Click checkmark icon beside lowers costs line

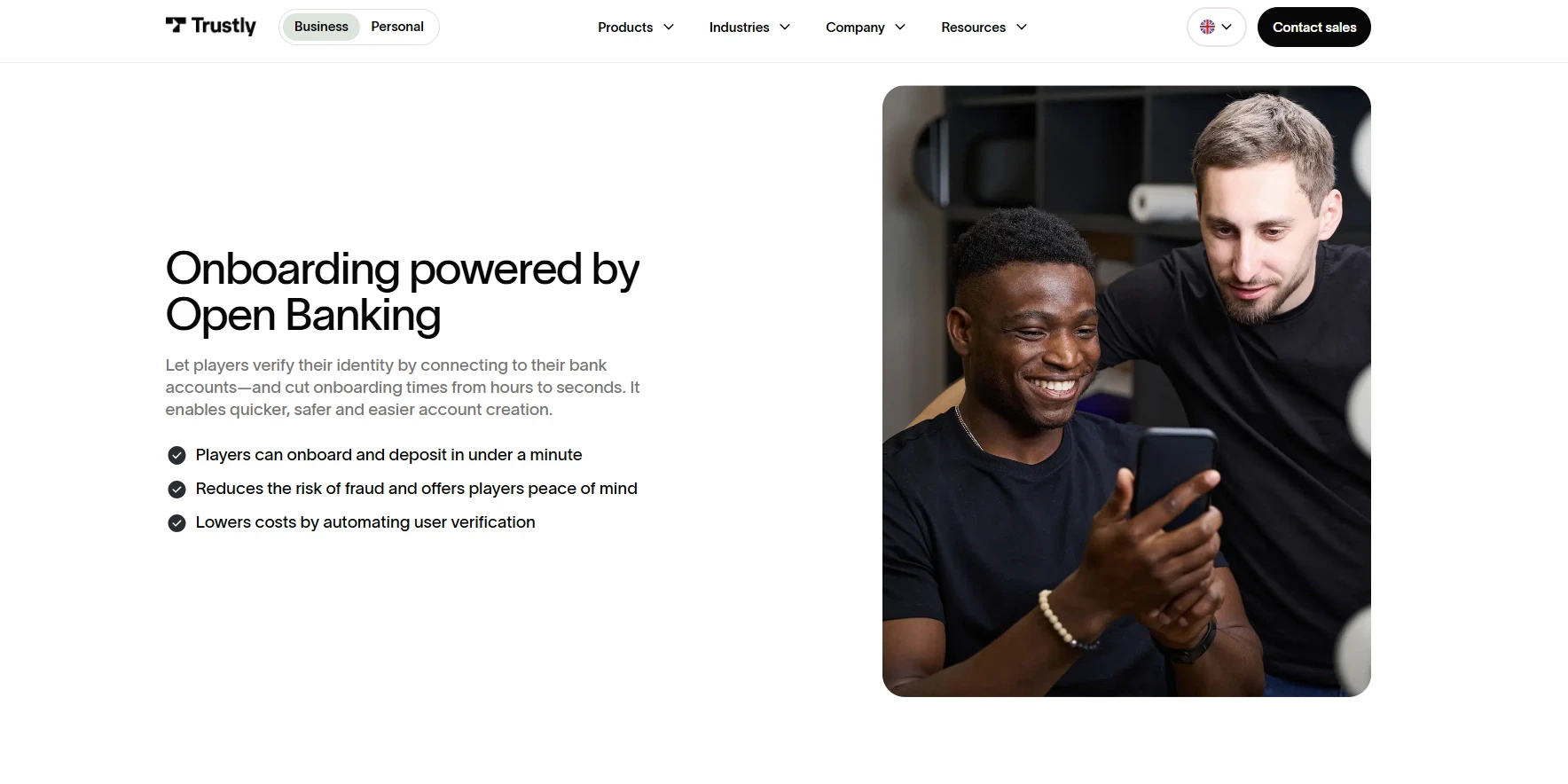tap(177, 522)
